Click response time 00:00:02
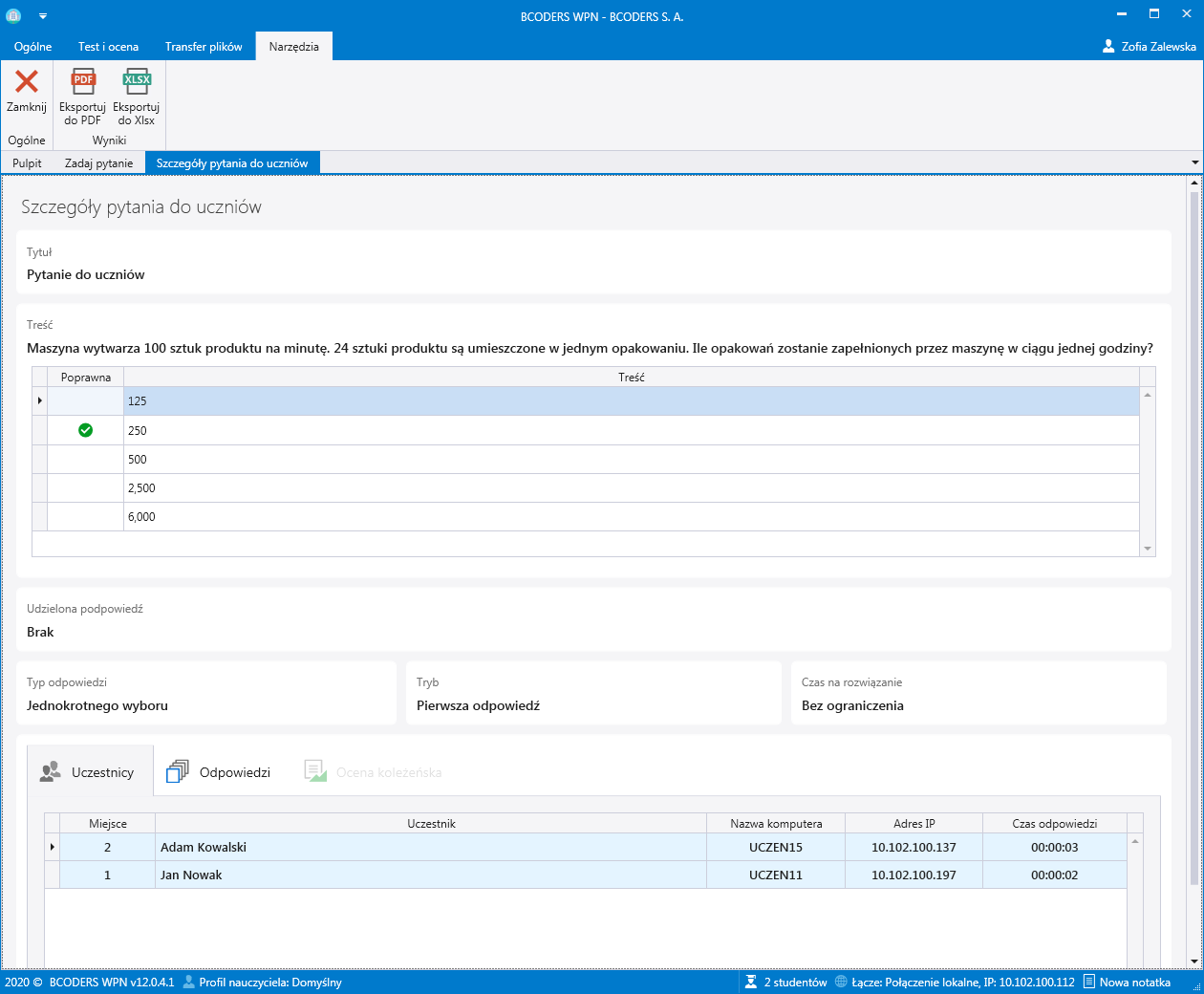This screenshot has width=1204, height=994. [1055, 875]
